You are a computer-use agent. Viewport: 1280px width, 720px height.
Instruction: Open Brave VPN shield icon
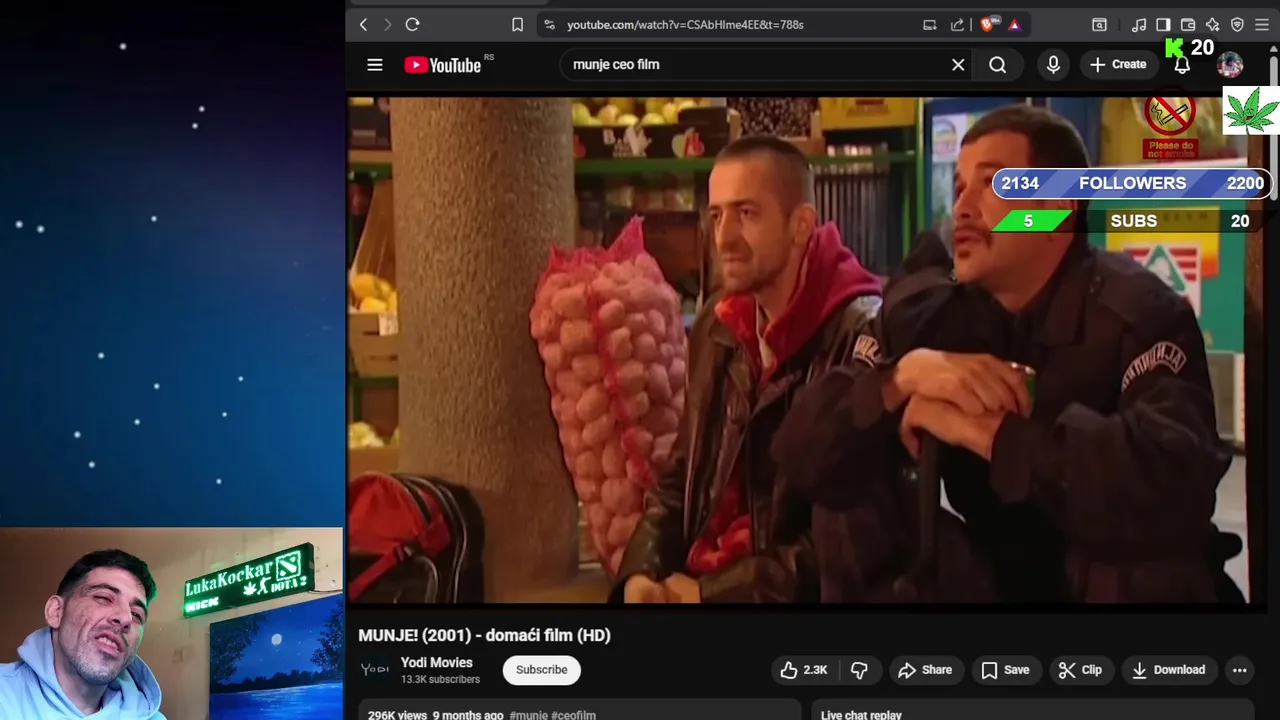point(1237,25)
